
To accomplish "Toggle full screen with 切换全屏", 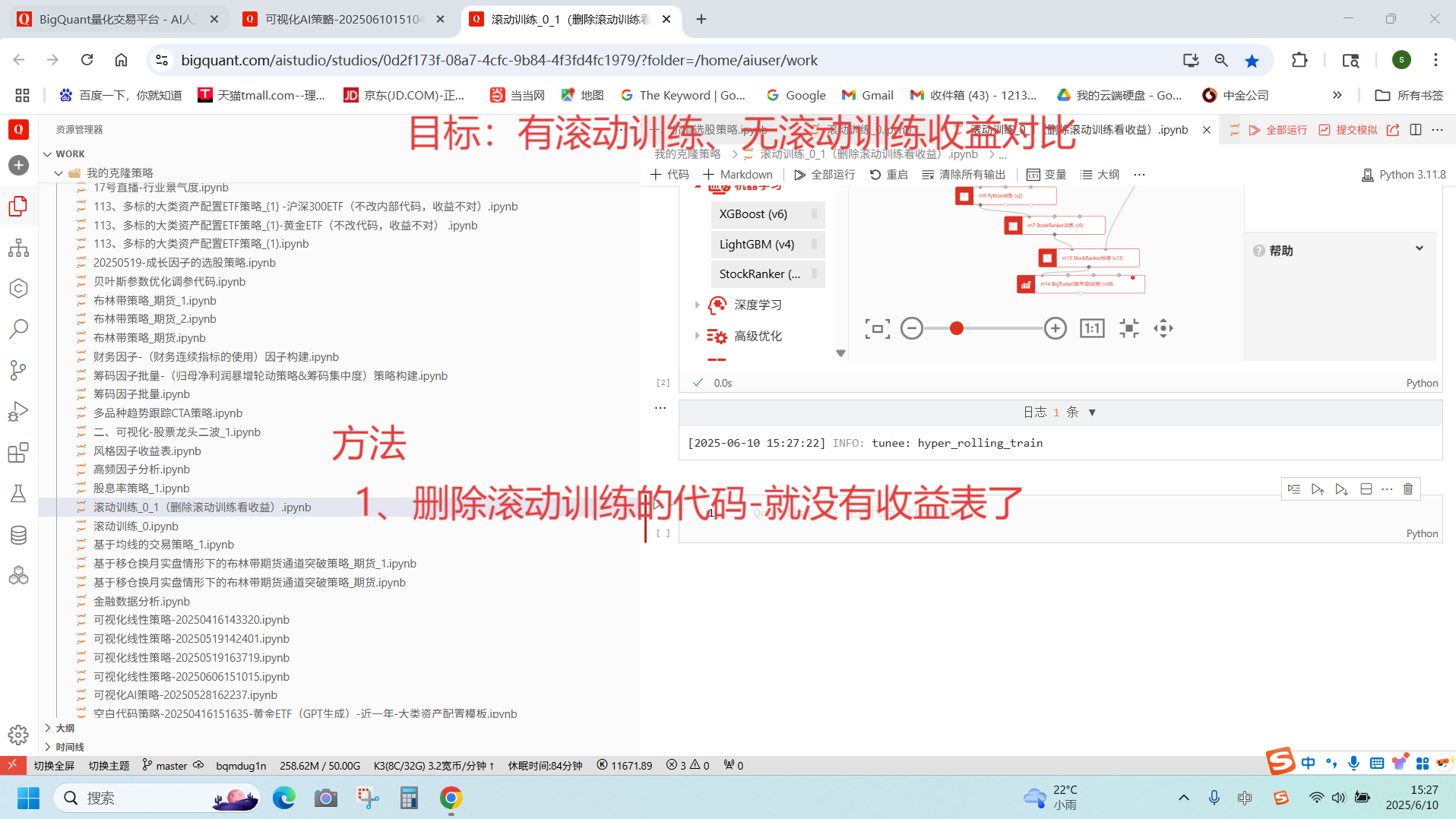I will pyautogui.click(x=54, y=765).
